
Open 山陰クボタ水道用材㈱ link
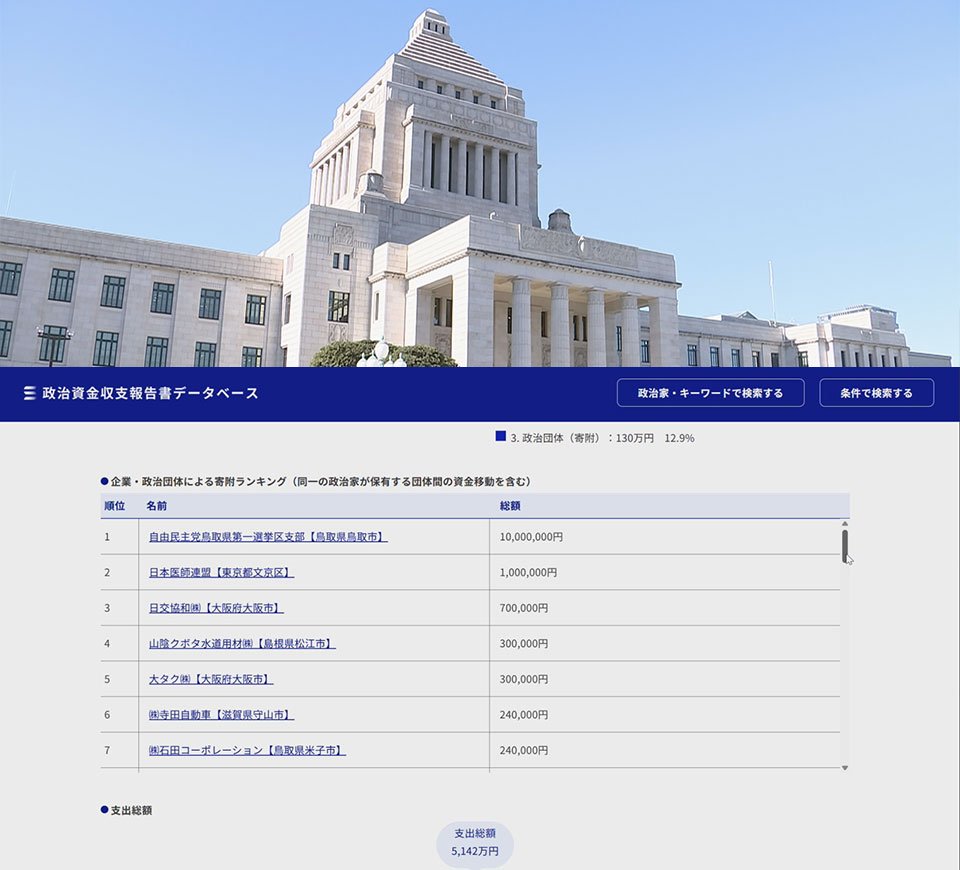click(242, 643)
